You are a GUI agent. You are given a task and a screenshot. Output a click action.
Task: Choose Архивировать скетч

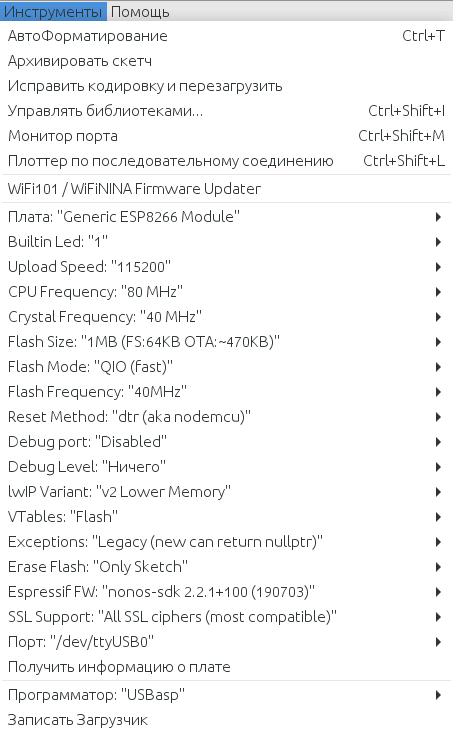click(226, 61)
